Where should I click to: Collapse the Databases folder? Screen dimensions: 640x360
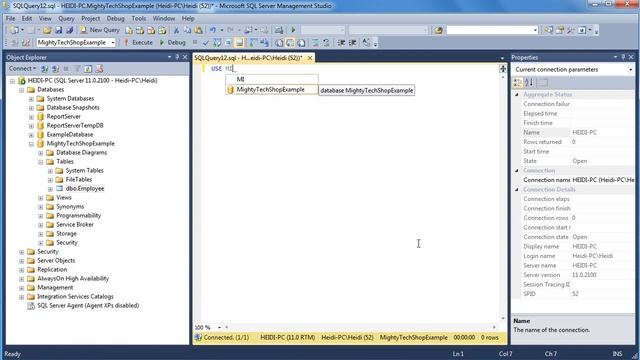click(22, 90)
